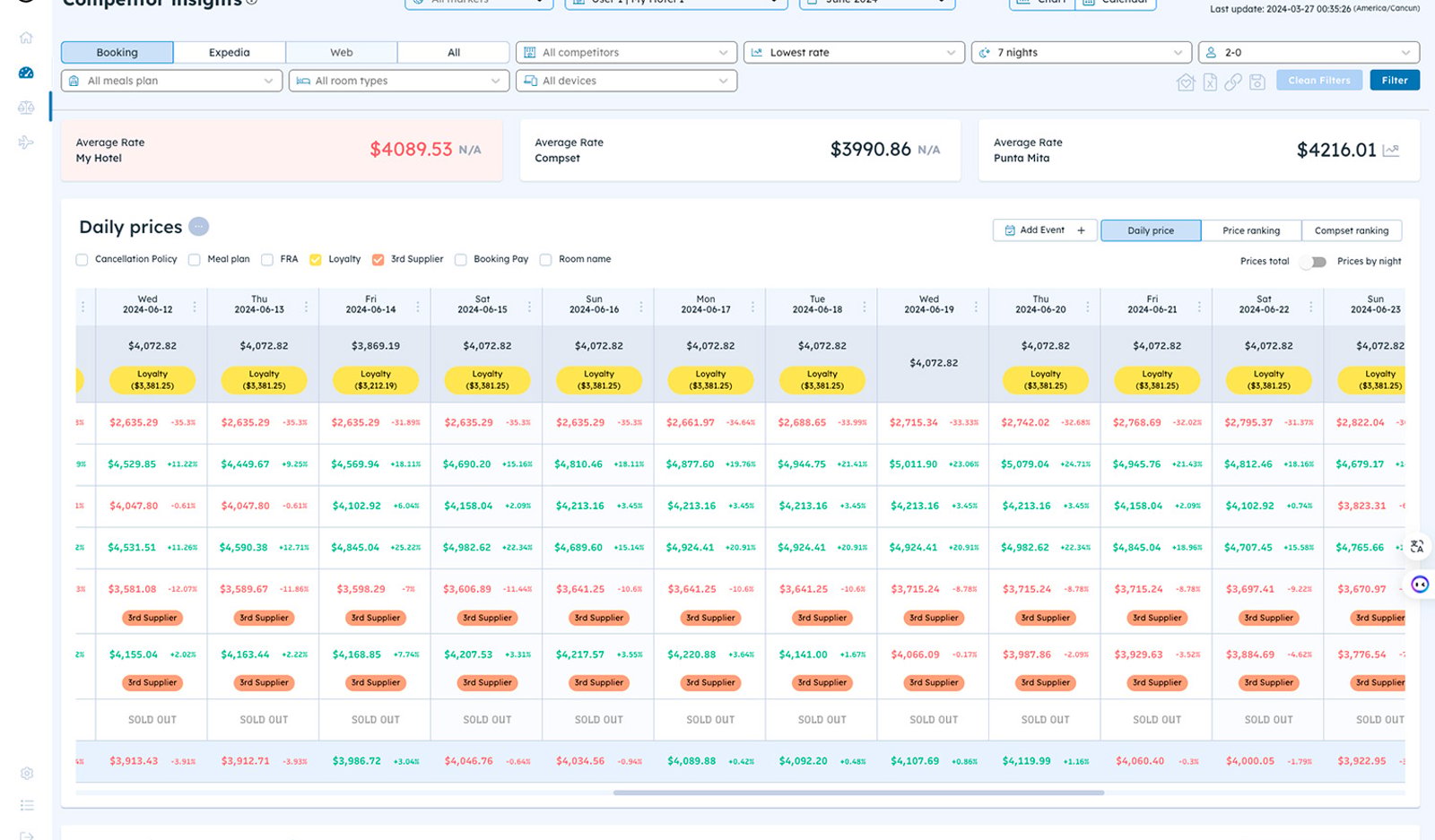1435x840 pixels.
Task: Save filters with the floppy disk icon
Action: tap(1257, 82)
